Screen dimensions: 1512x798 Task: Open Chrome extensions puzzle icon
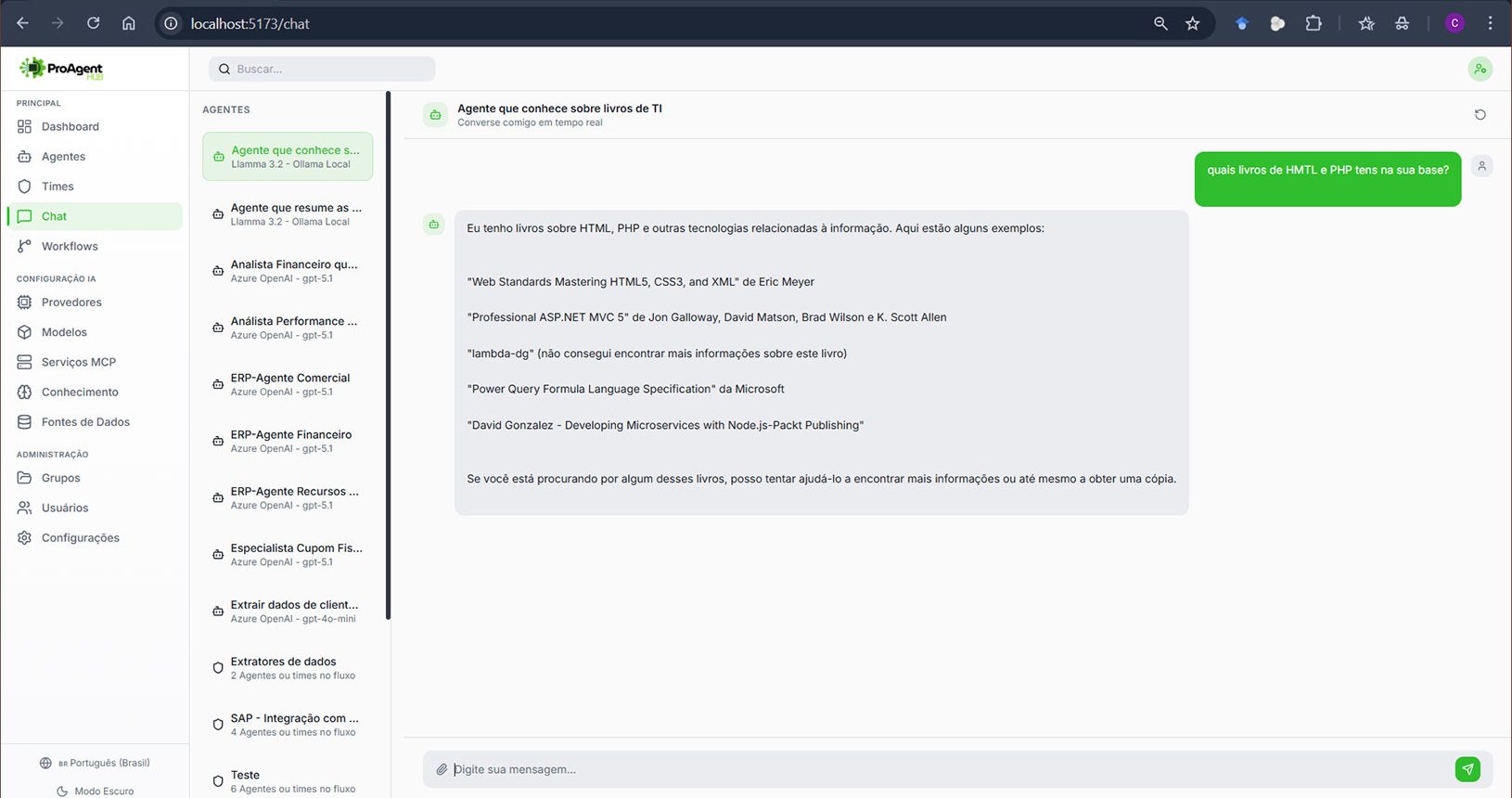(x=1313, y=23)
